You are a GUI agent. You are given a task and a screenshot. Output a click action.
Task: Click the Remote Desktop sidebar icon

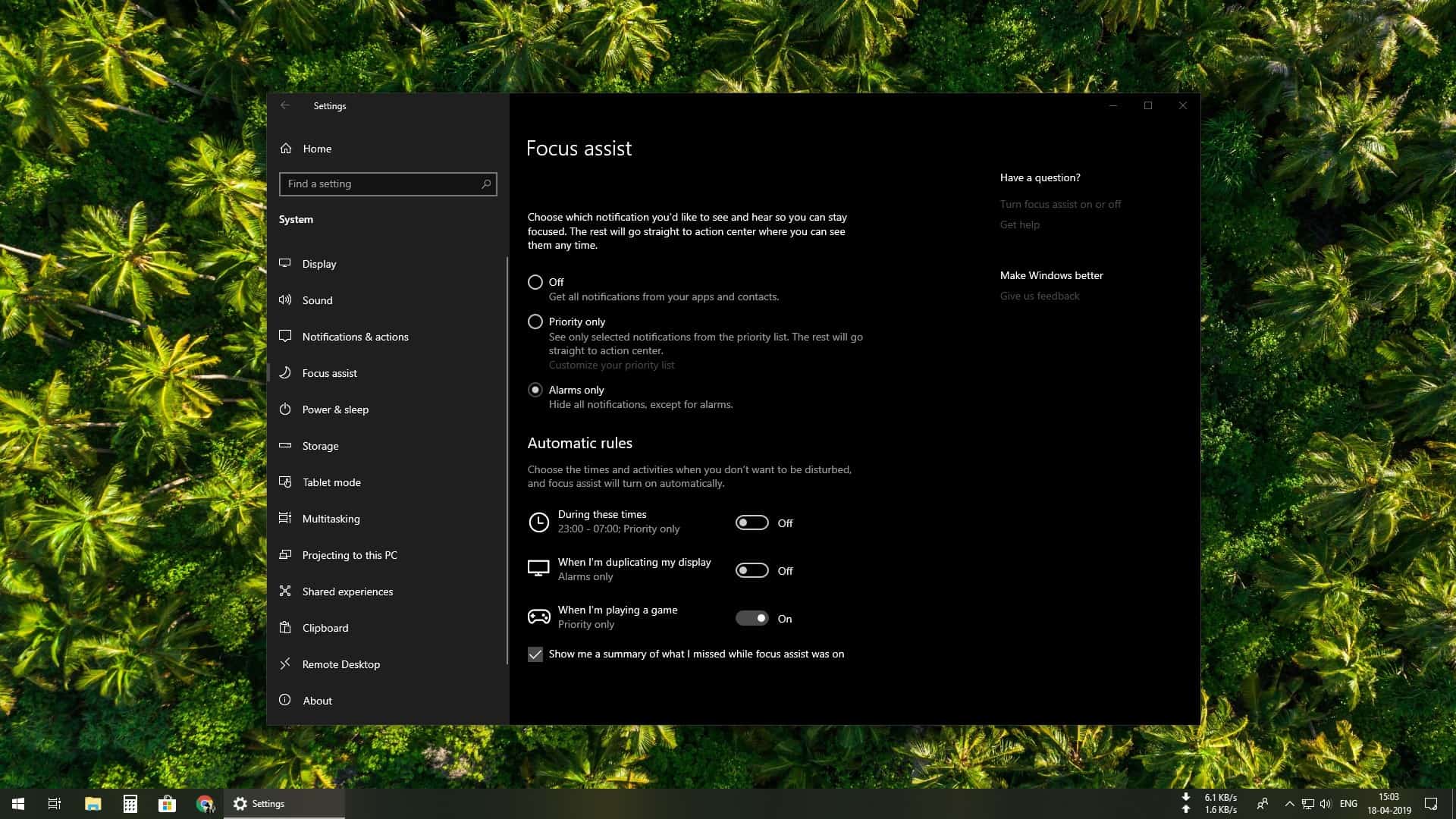(x=285, y=664)
